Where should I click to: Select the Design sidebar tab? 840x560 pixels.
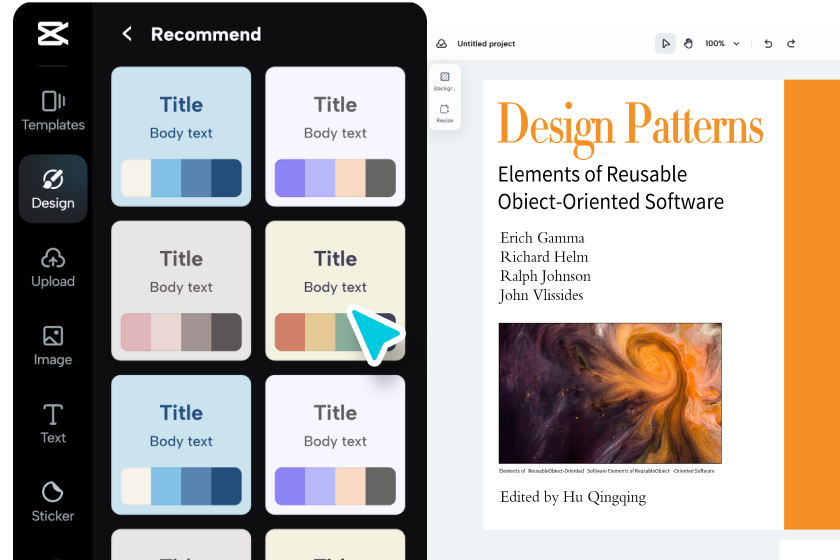(52, 189)
